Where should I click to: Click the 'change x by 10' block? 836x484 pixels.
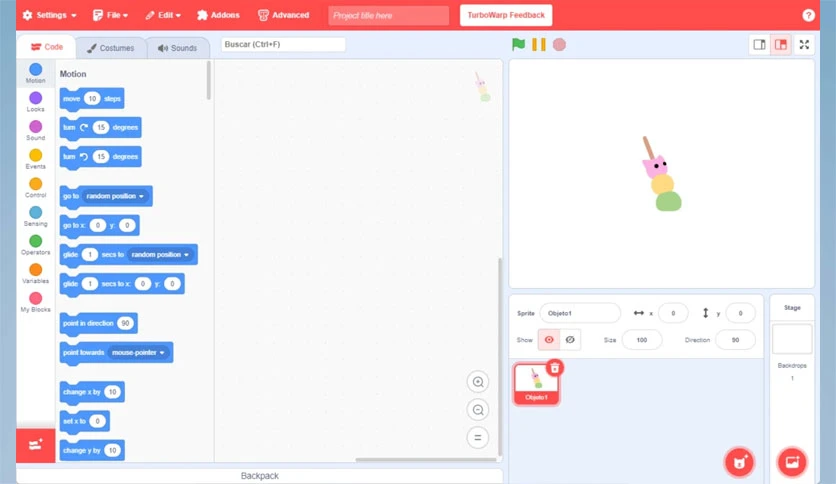click(x=92, y=392)
